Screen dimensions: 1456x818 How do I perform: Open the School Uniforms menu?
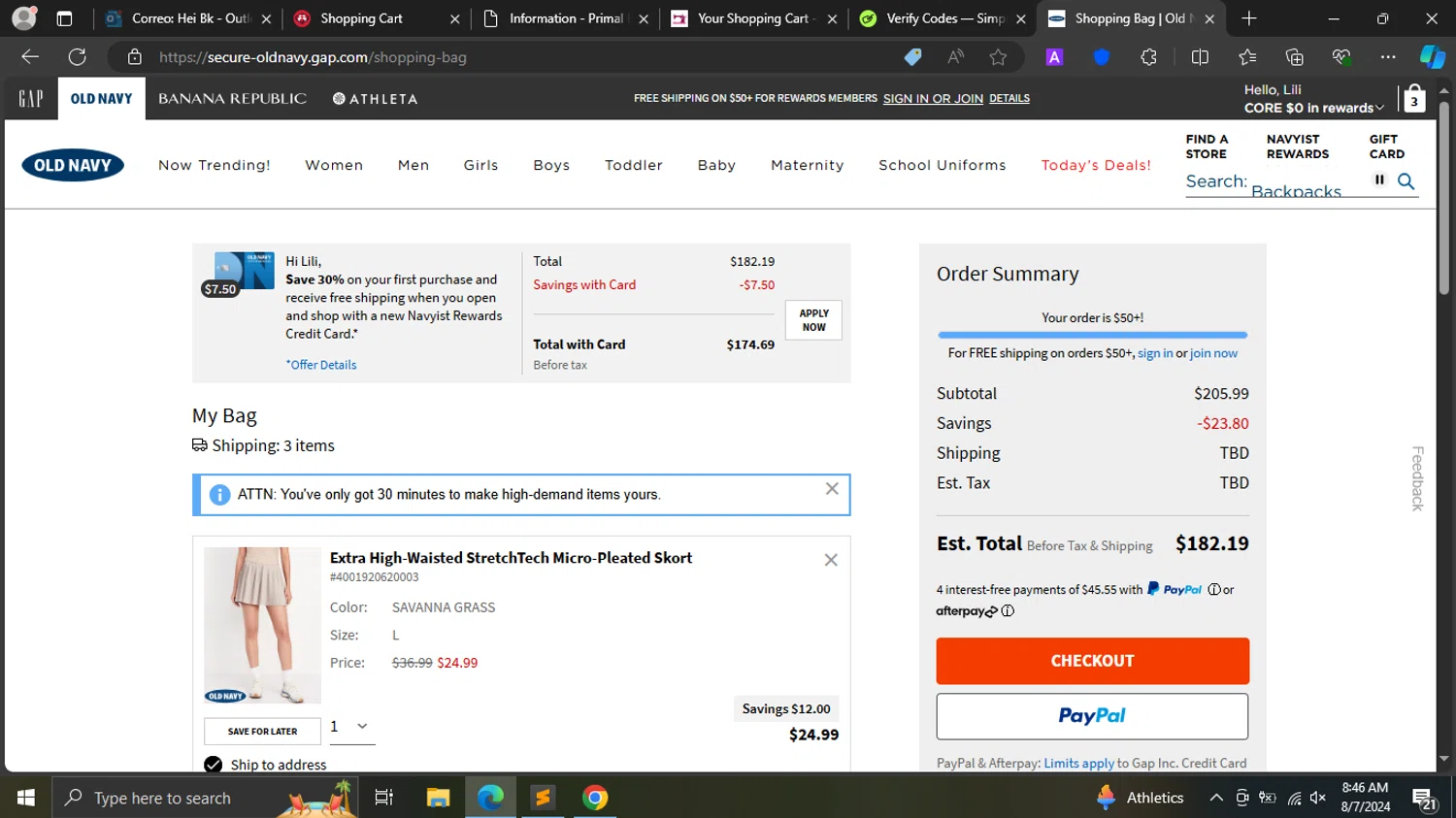(x=943, y=165)
